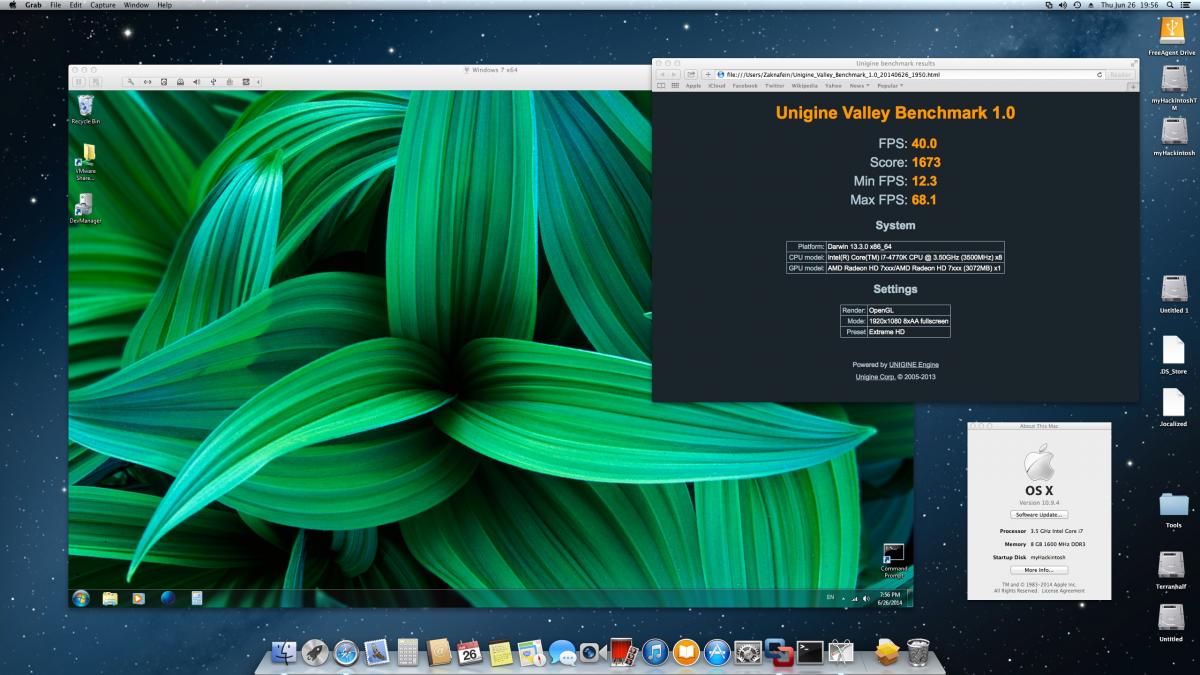The height and width of the screenshot is (675, 1200).
Task: Open VMware Shared Folders desktop shortcut
Action: pyautogui.click(x=86, y=161)
